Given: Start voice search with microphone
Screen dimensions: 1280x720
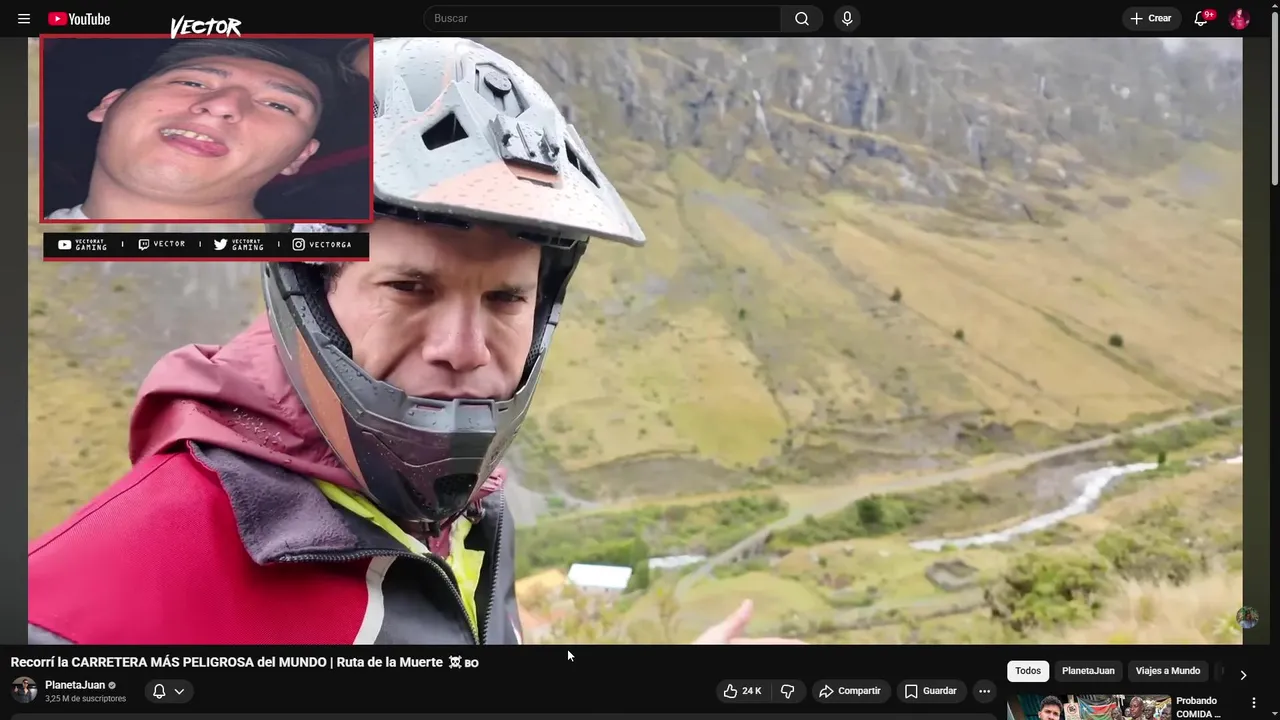Looking at the screenshot, I should click(847, 19).
